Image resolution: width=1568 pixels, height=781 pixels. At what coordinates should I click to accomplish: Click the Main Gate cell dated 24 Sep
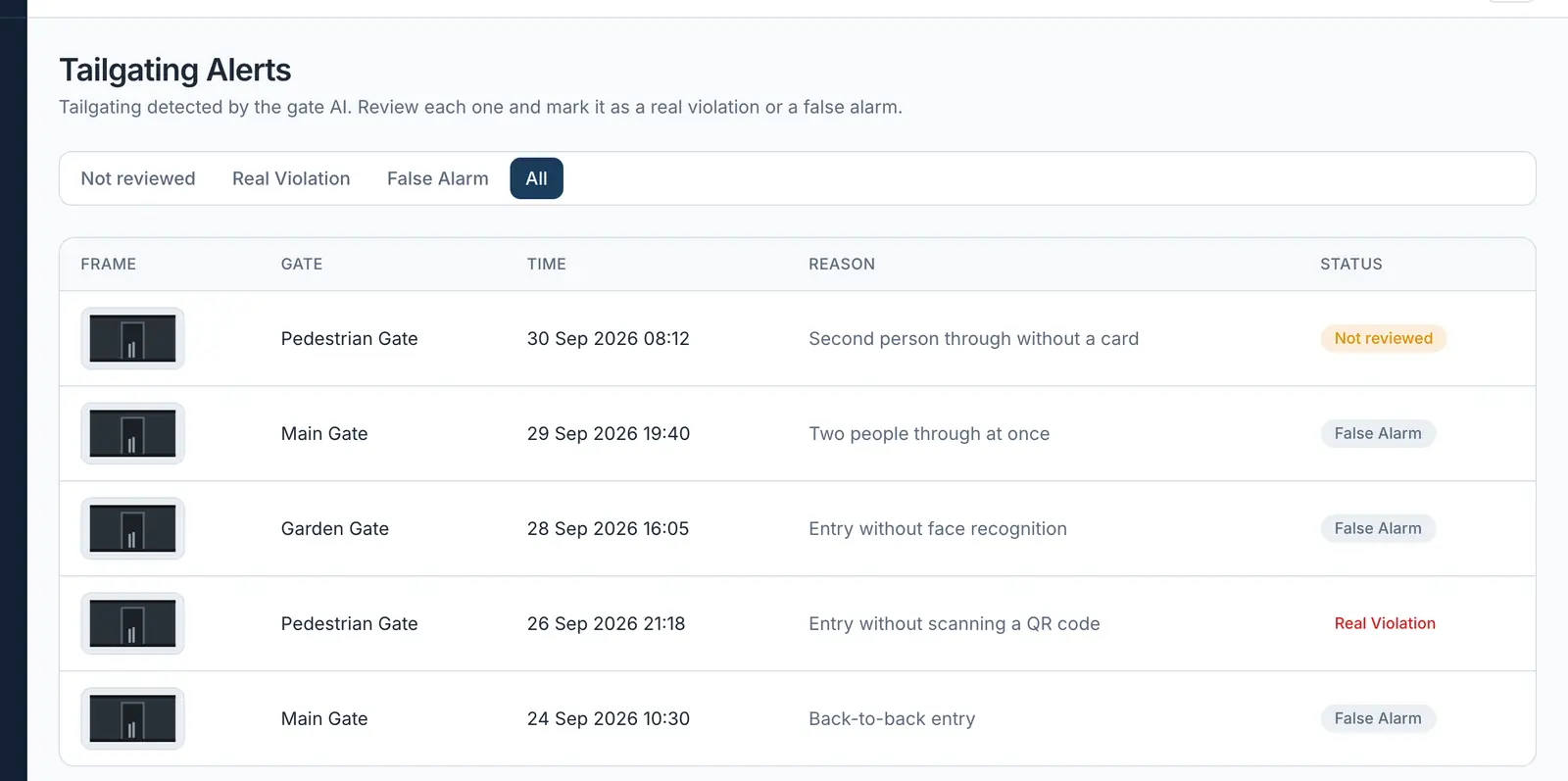pos(324,718)
